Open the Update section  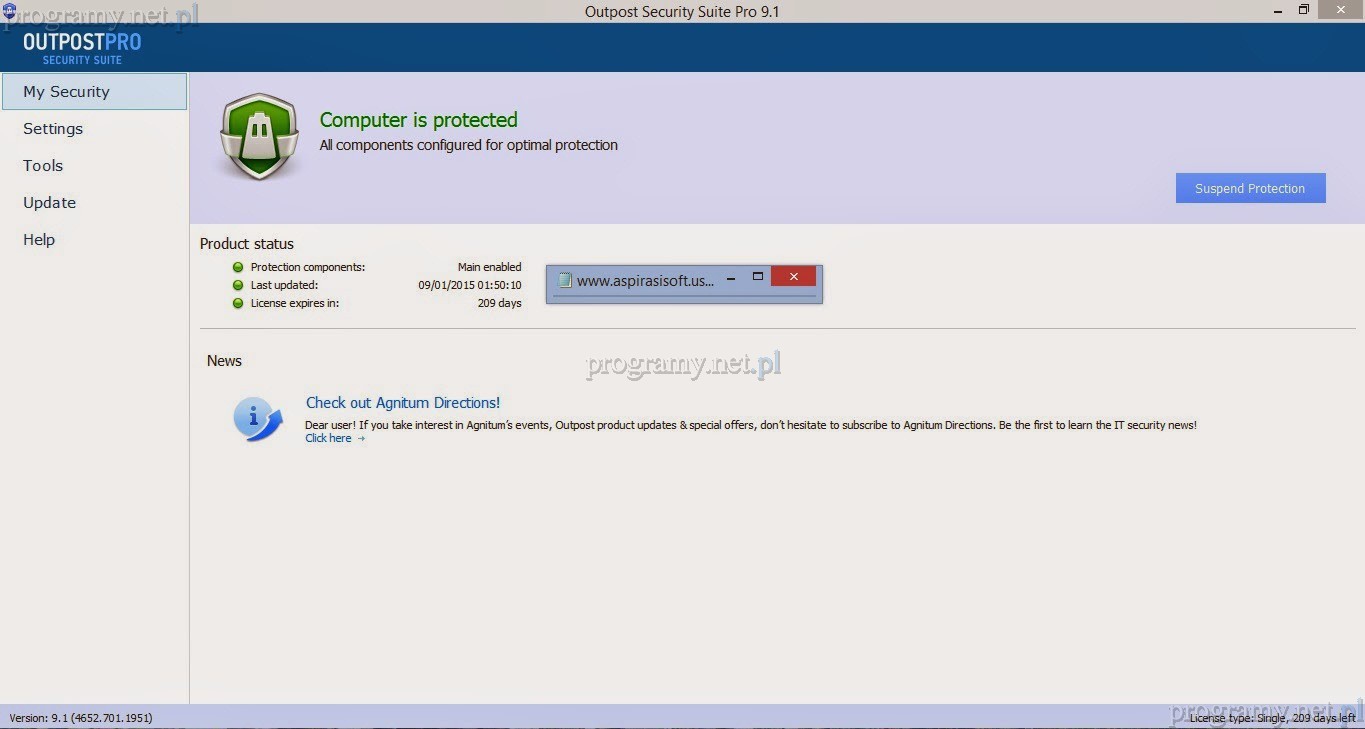point(50,203)
